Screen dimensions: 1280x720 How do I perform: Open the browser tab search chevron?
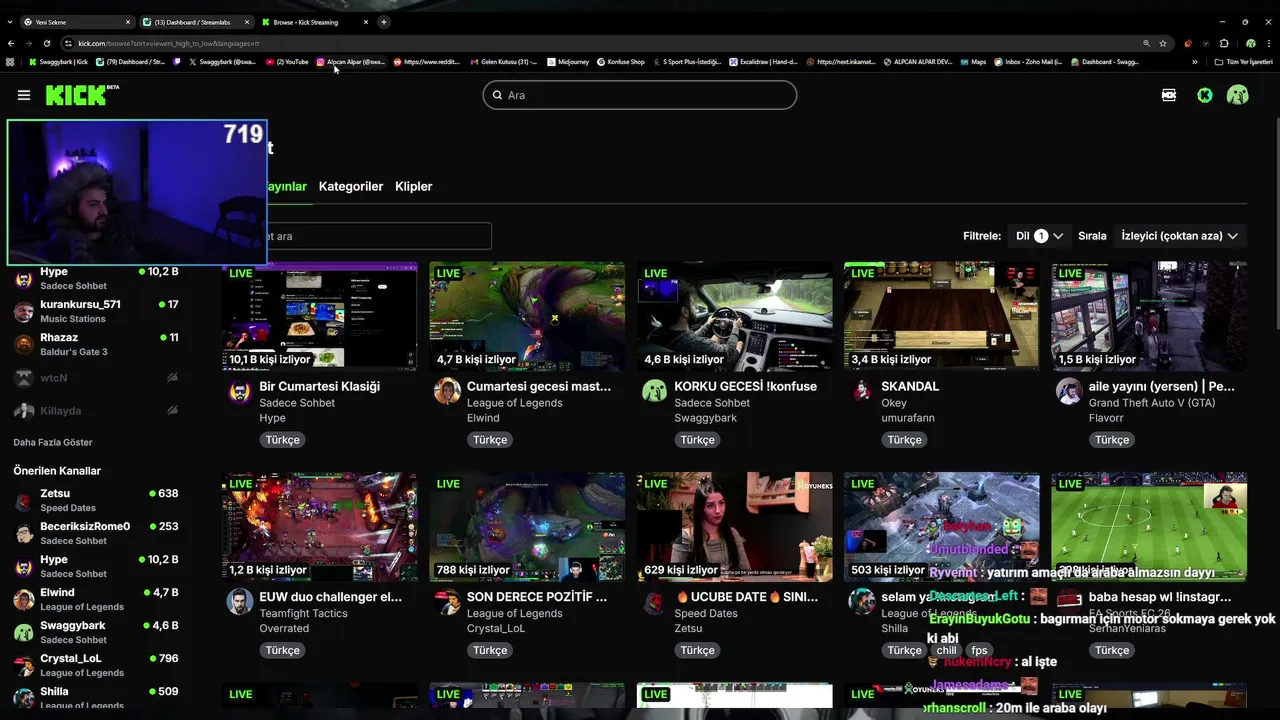(11, 22)
